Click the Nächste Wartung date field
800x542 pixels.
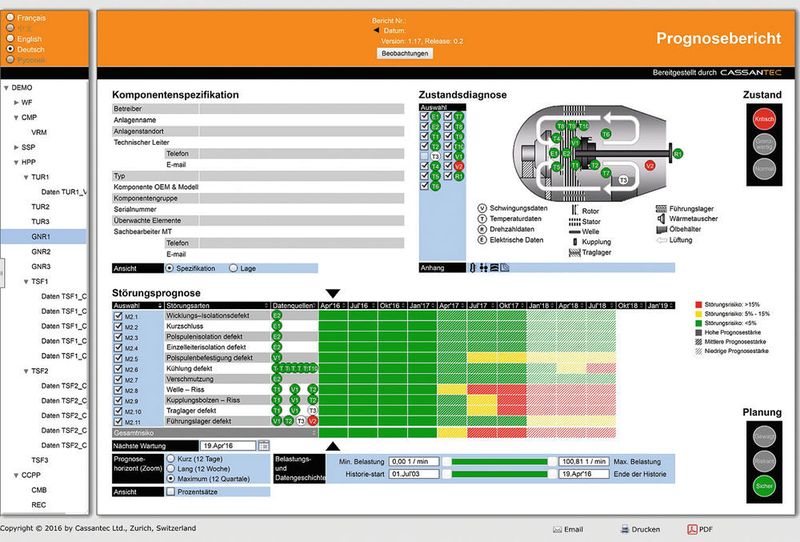pos(228,446)
